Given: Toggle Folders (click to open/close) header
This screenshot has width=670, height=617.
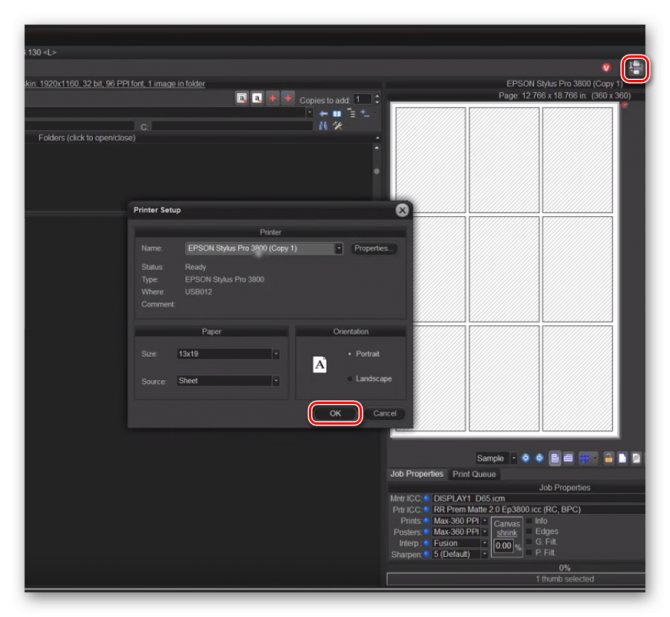Looking at the screenshot, I should pyautogui.click(x=87, y=138).
